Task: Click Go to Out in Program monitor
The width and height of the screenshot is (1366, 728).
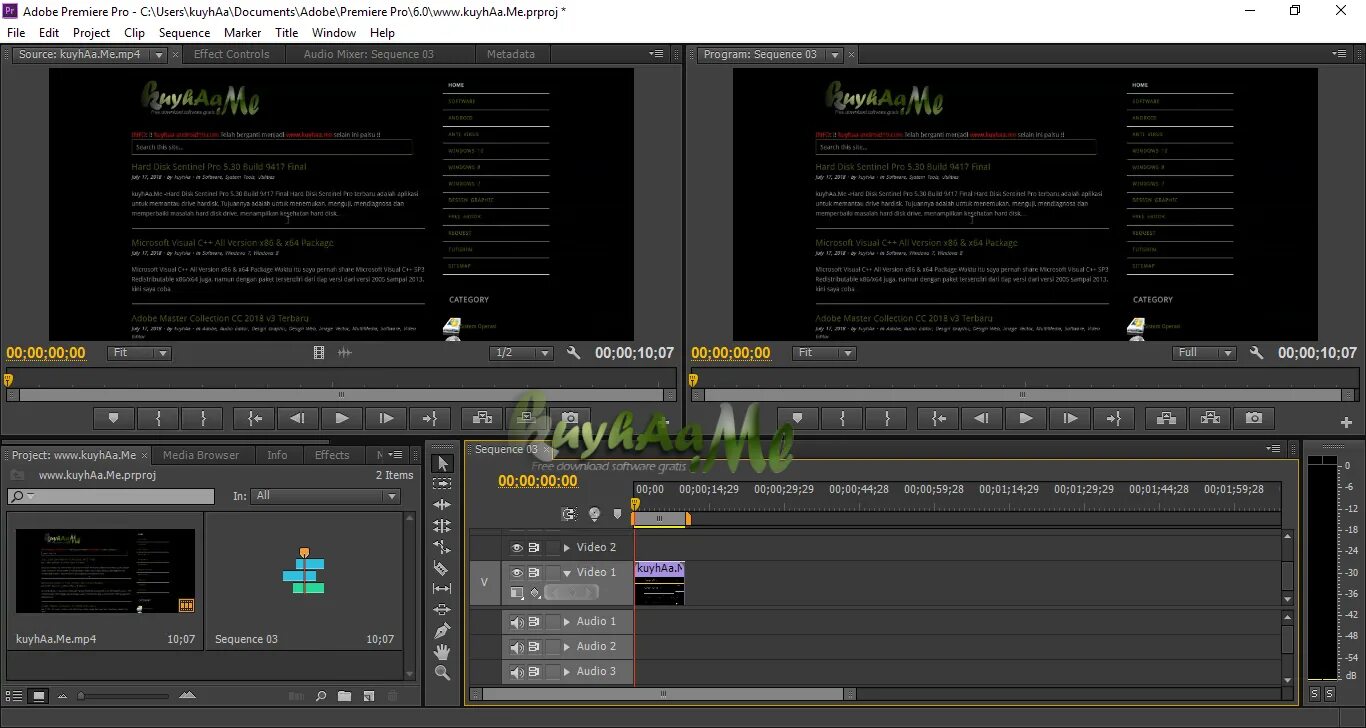Action: click(1114, 418)
